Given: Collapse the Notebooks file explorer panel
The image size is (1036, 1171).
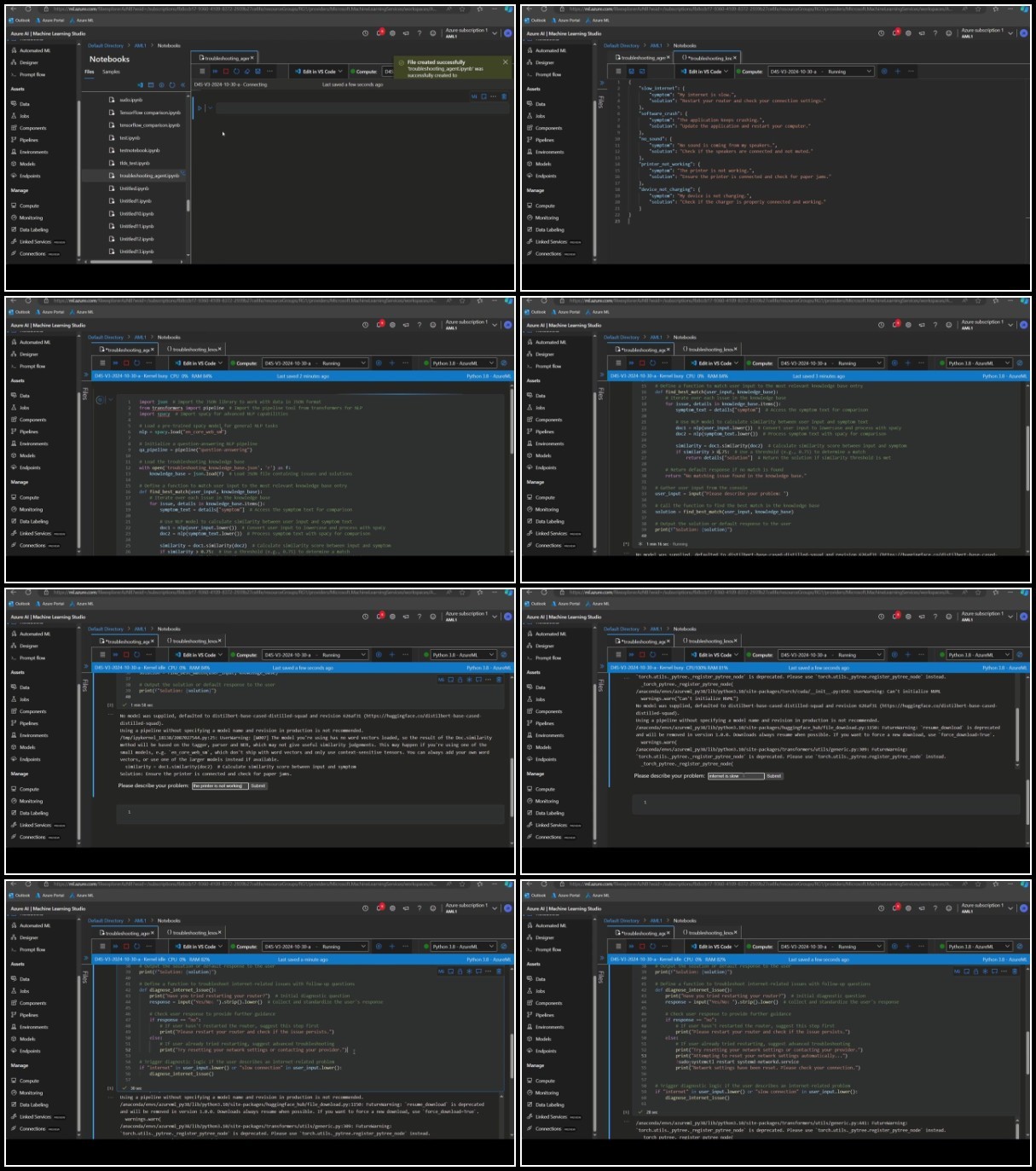Looking at the screenshot, I should pos(182,85).
